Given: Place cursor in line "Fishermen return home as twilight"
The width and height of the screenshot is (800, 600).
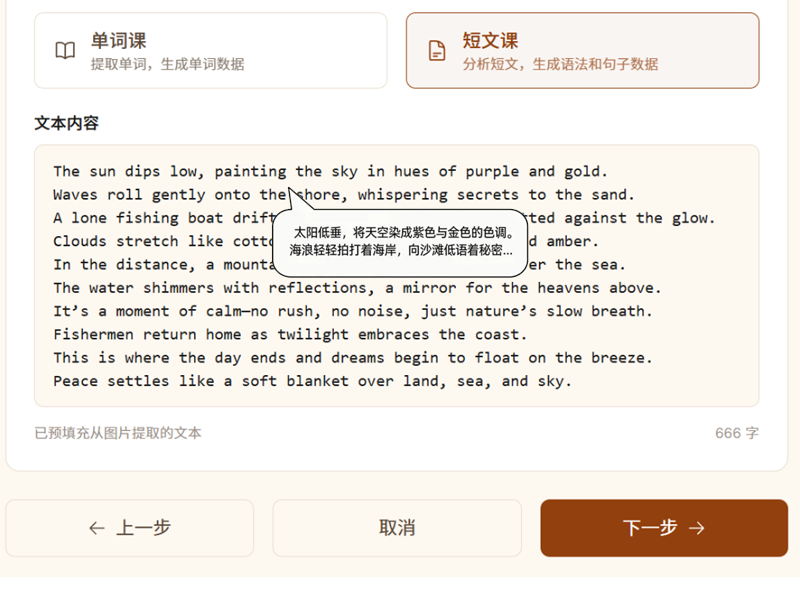Looking at the screenshot, I should click(290, 334).
